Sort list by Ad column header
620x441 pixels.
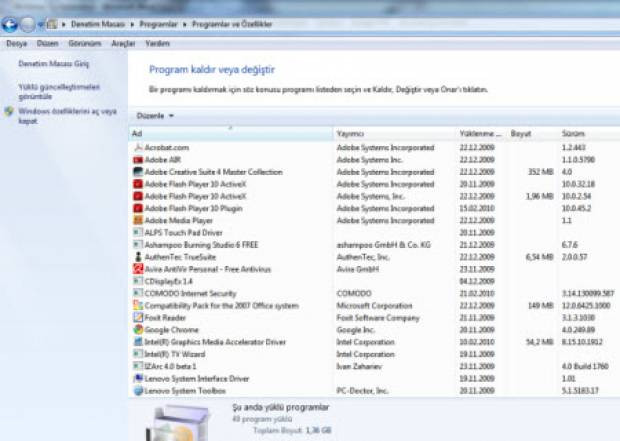pyautogui.click(x=231, y=134)
